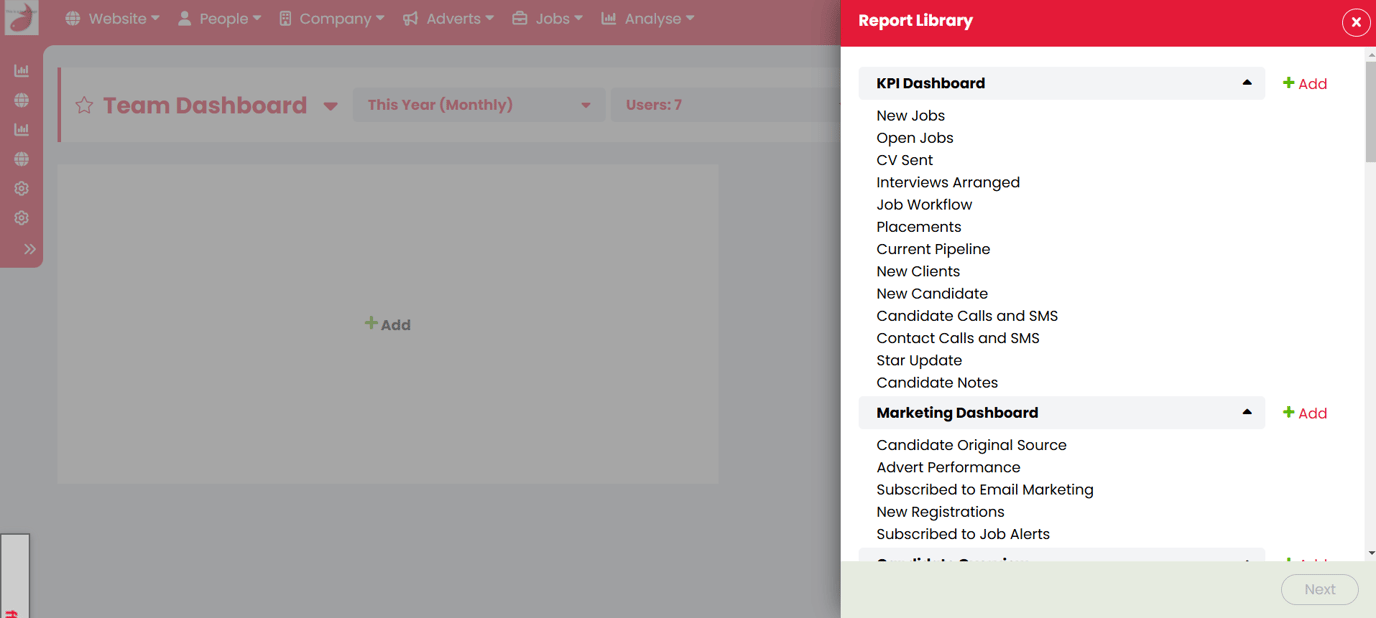Add the Marketing Dashboard reports

[1305, 413]
